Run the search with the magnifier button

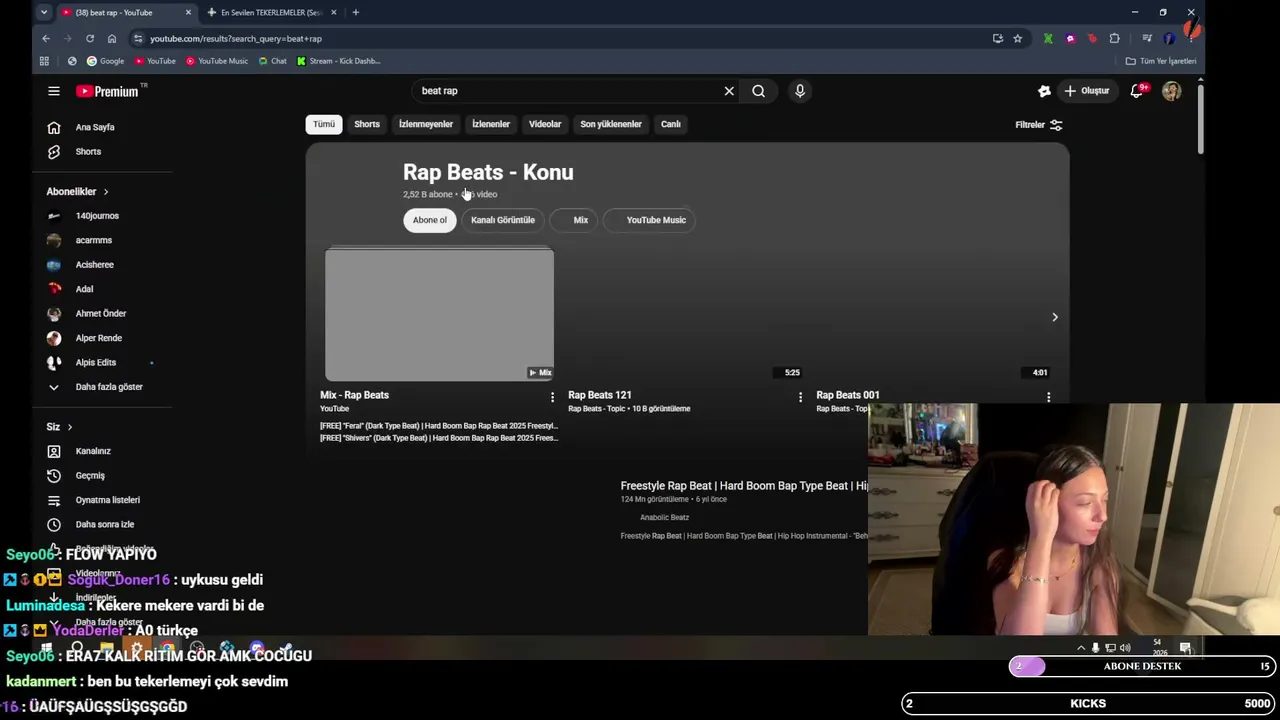[759, 91]
